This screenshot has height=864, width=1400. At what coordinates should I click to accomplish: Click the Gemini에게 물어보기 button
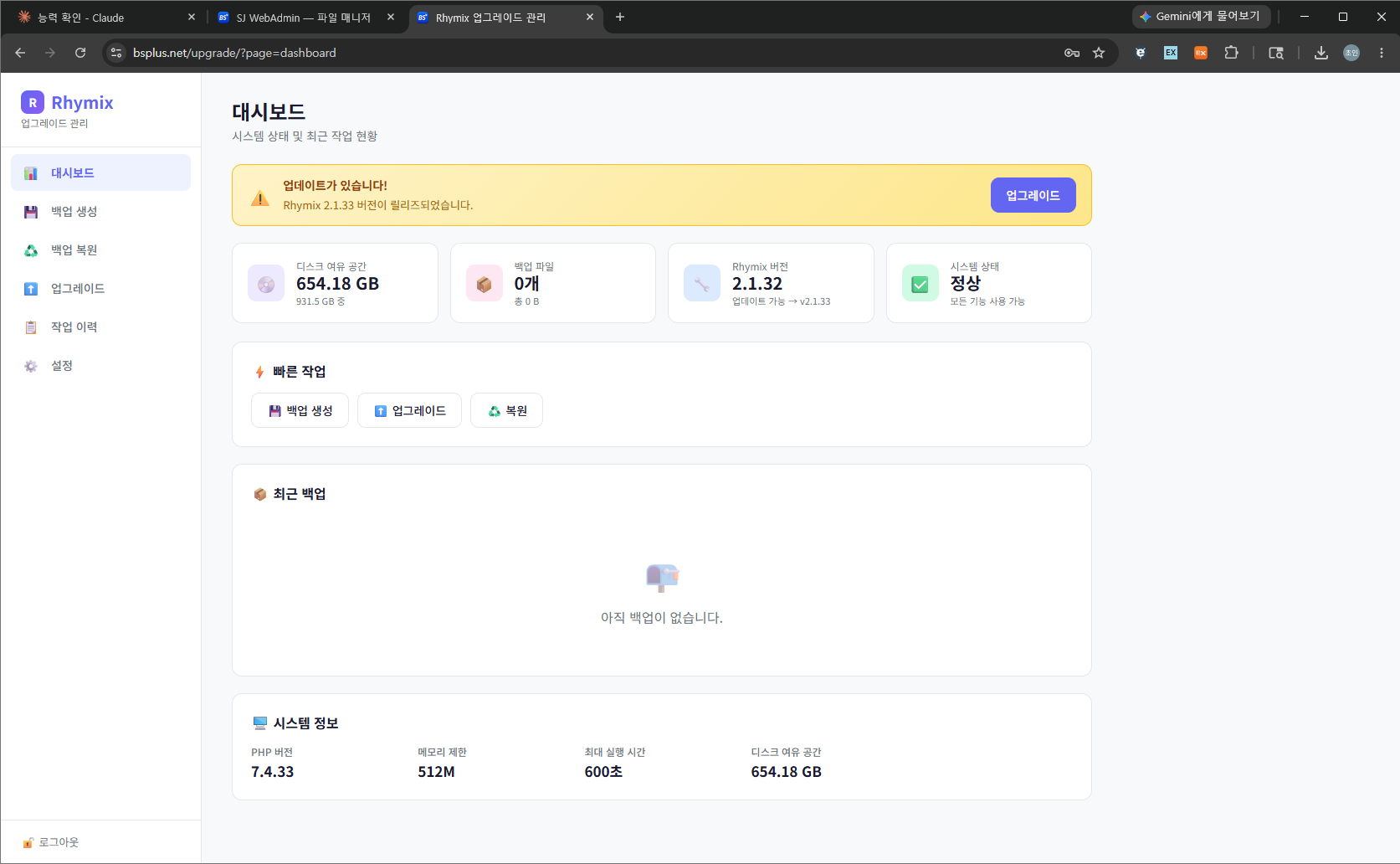point(1201,17)
